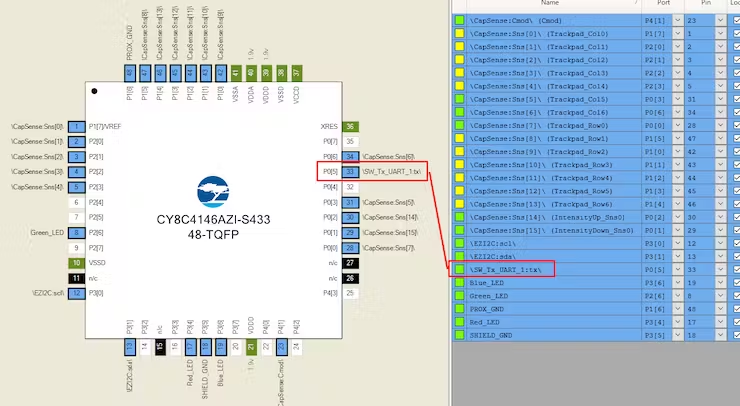The height and width of the screenshot is (406, 740).
Task: Select pin 8 assigned to Green_LED
Action: 76,233
